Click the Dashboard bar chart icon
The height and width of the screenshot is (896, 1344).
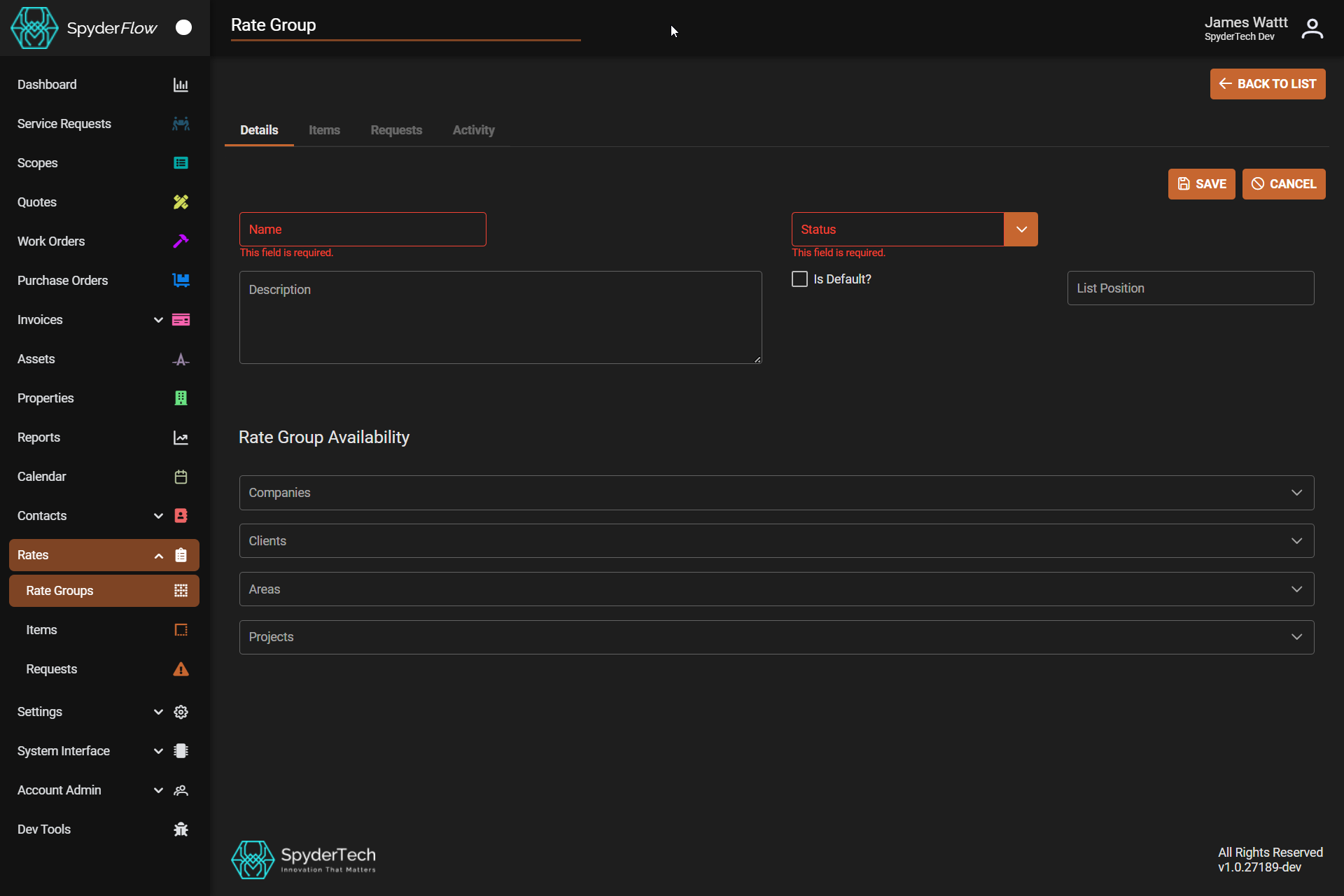pyautogui.click(x=181, y=85)
